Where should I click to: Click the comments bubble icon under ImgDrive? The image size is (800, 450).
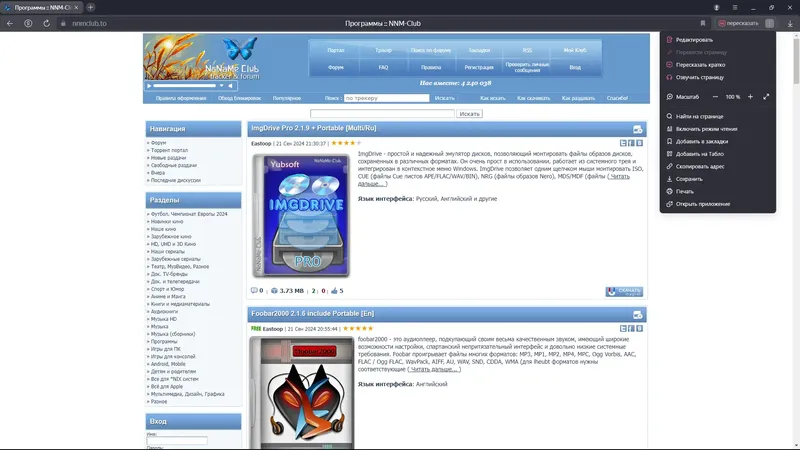point(254,291)
